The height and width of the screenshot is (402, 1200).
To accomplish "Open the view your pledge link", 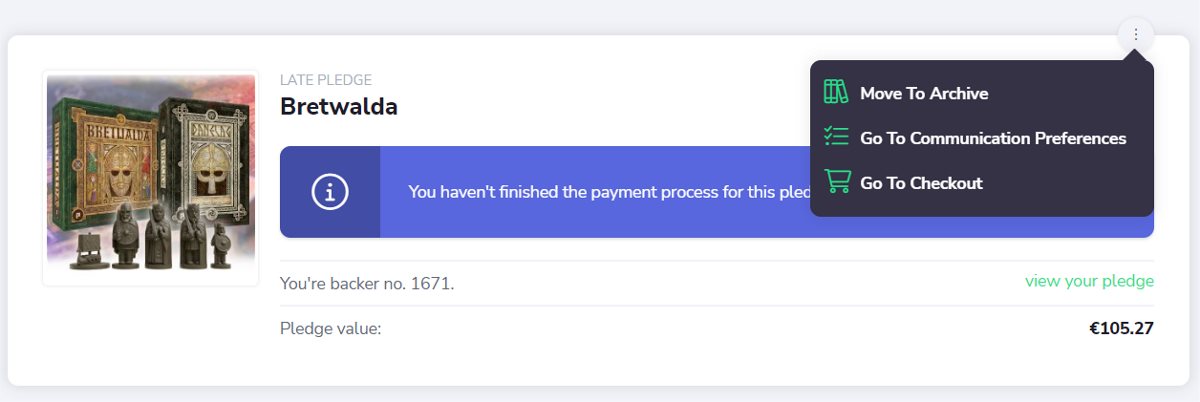I will pos(1089,281).
